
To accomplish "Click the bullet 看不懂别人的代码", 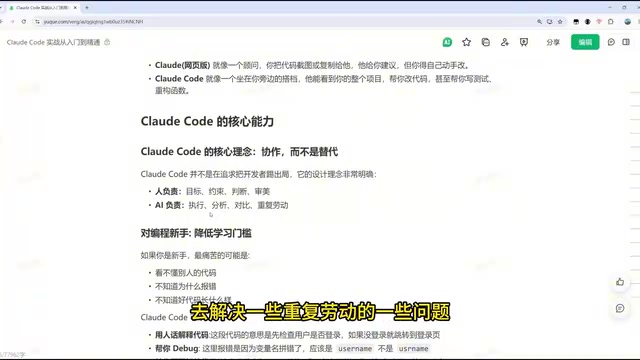I will tap(186, 273).
